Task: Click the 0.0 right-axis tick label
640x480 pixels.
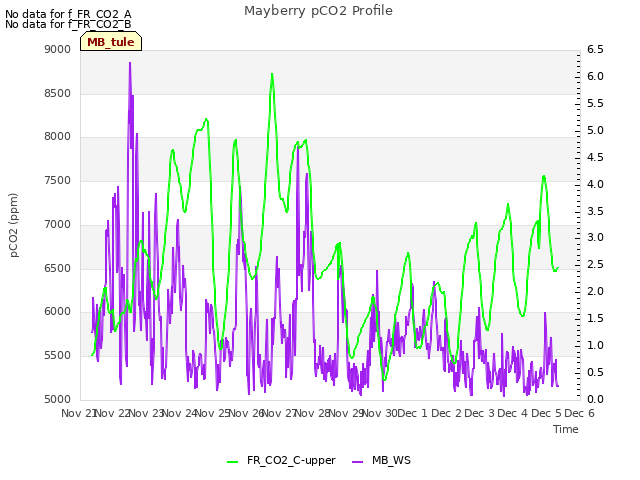Action: [595, 399]
